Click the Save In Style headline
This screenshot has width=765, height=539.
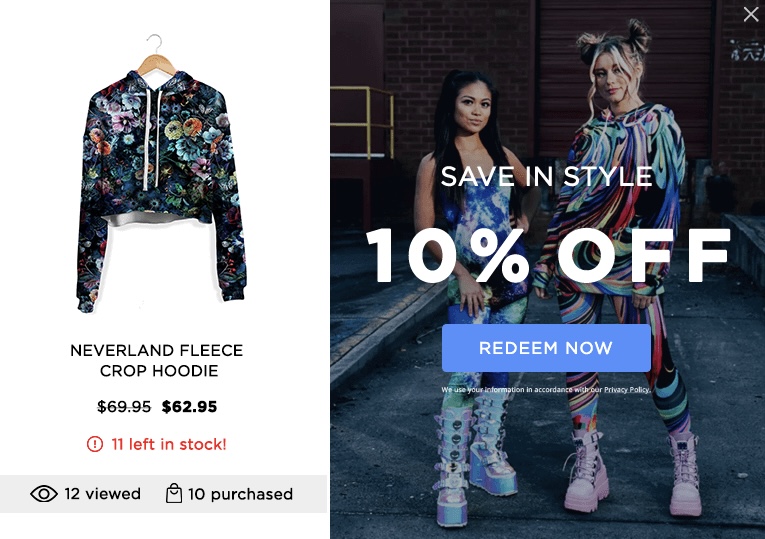(x=546, y=176)
